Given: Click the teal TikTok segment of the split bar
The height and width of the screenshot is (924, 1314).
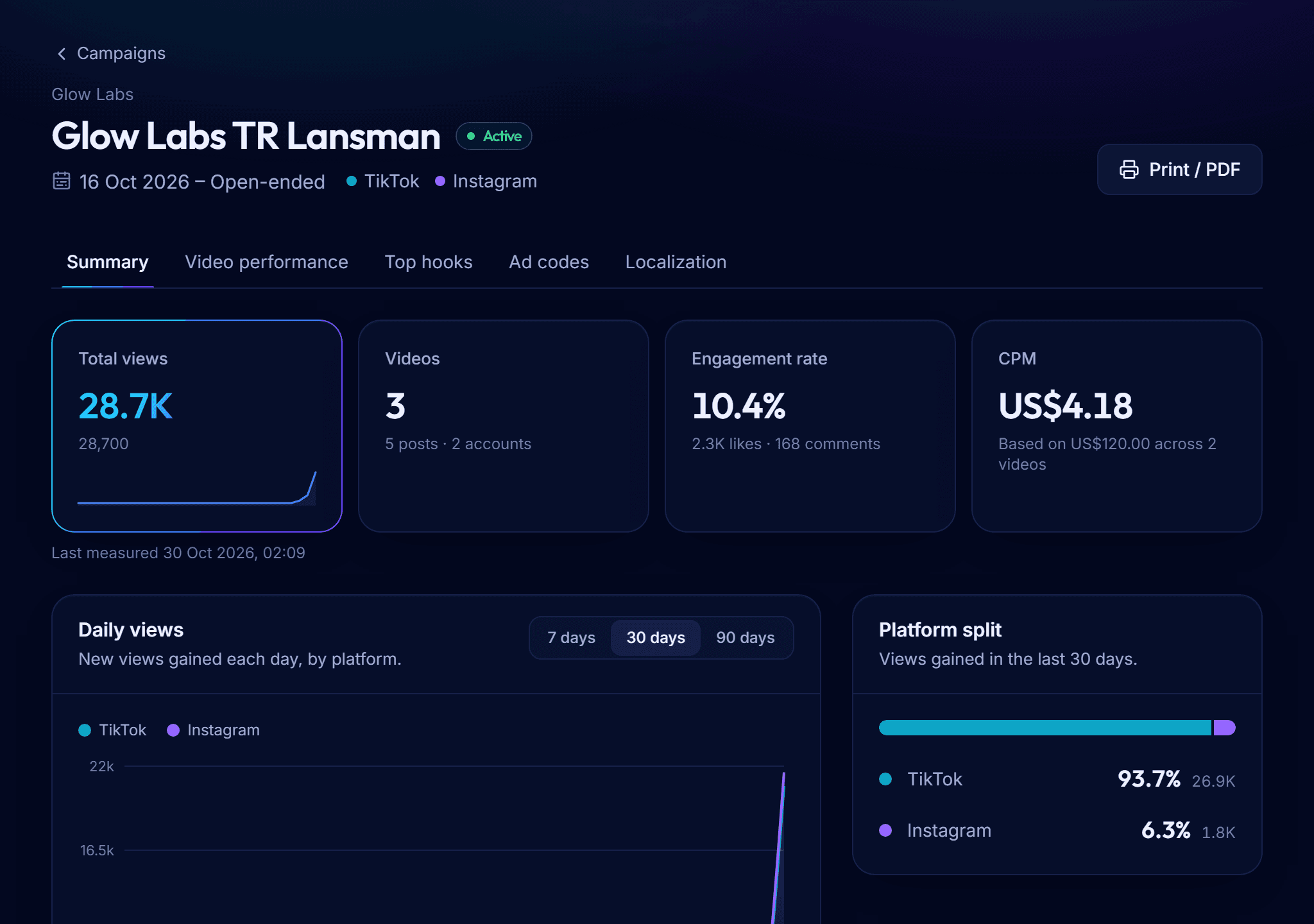Looking at the screenshot, I should (x=1045, y=728).
